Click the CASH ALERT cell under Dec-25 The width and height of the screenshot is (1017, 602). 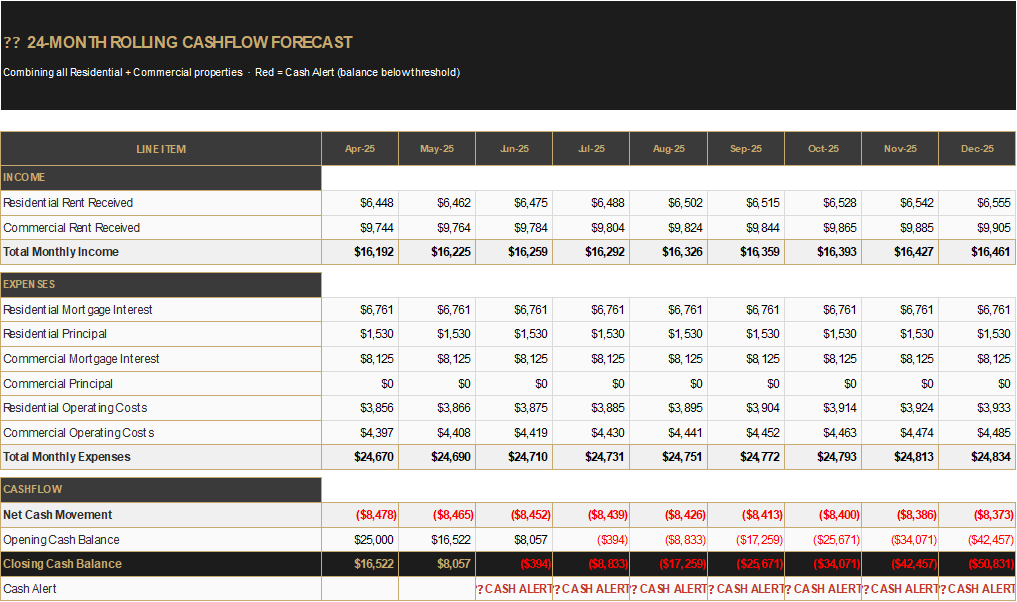[977, 589]
